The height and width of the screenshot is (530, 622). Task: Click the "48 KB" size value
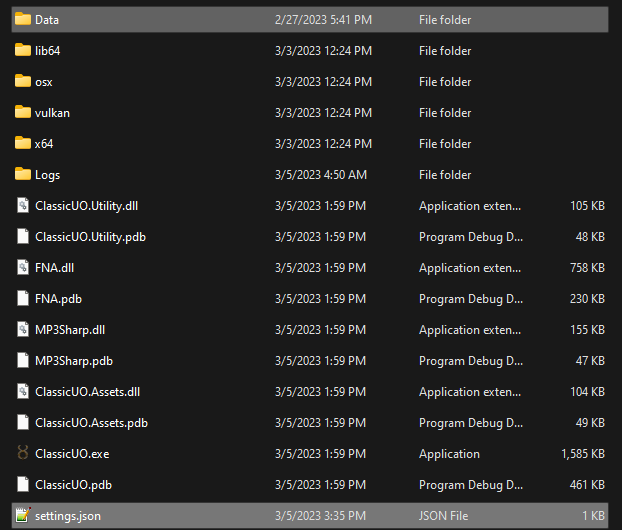pyautogui.click(x=590, y=237)
